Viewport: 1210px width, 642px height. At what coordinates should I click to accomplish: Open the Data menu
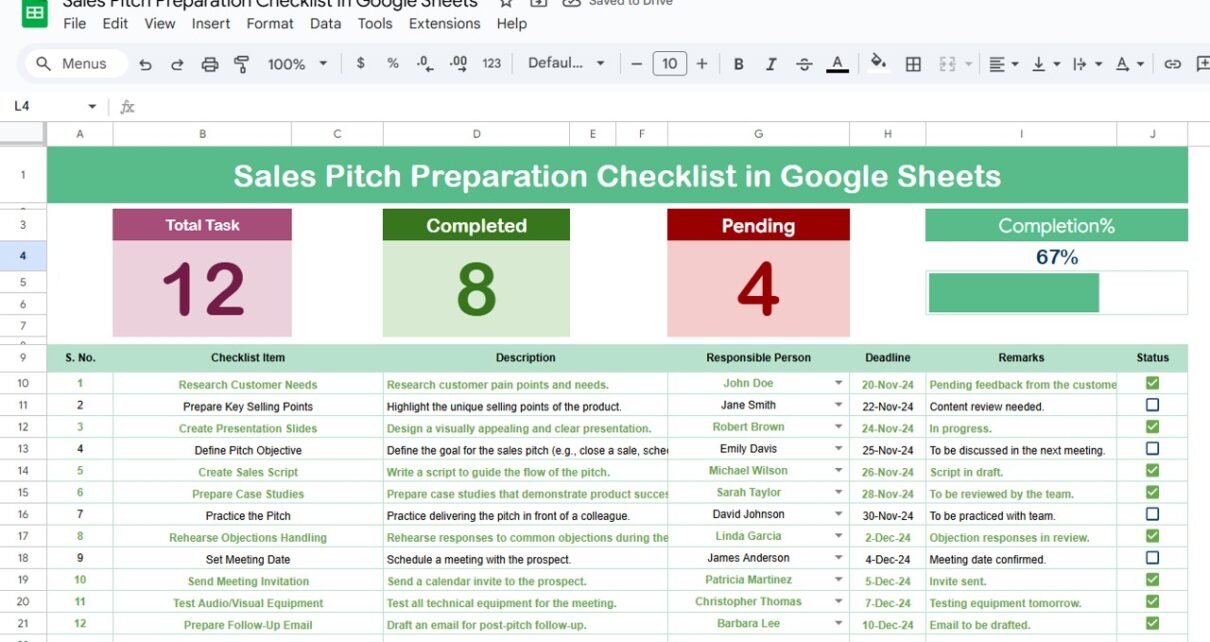pos(325,24)
